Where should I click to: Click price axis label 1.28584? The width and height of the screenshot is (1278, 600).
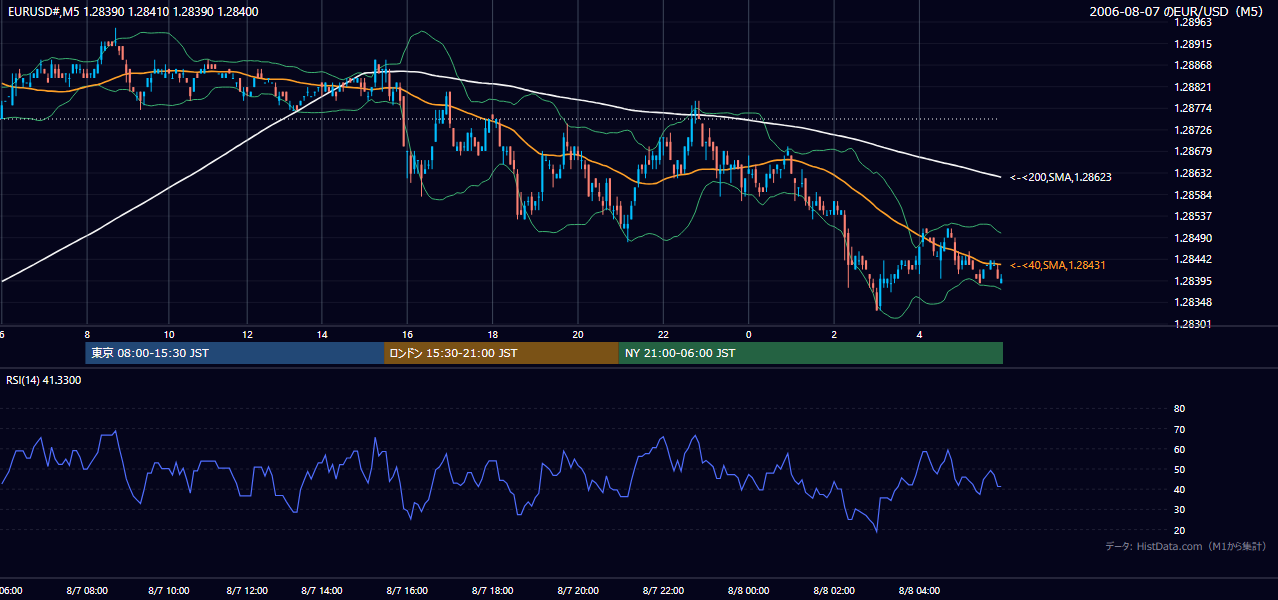pos(1191,195)
